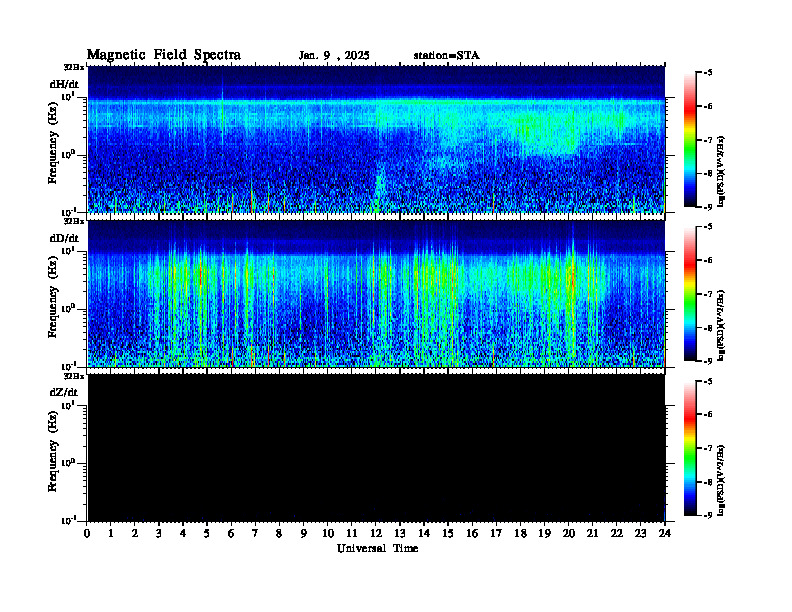
Task: Click hour '18' on the time axis
Action: pos(520,533)
